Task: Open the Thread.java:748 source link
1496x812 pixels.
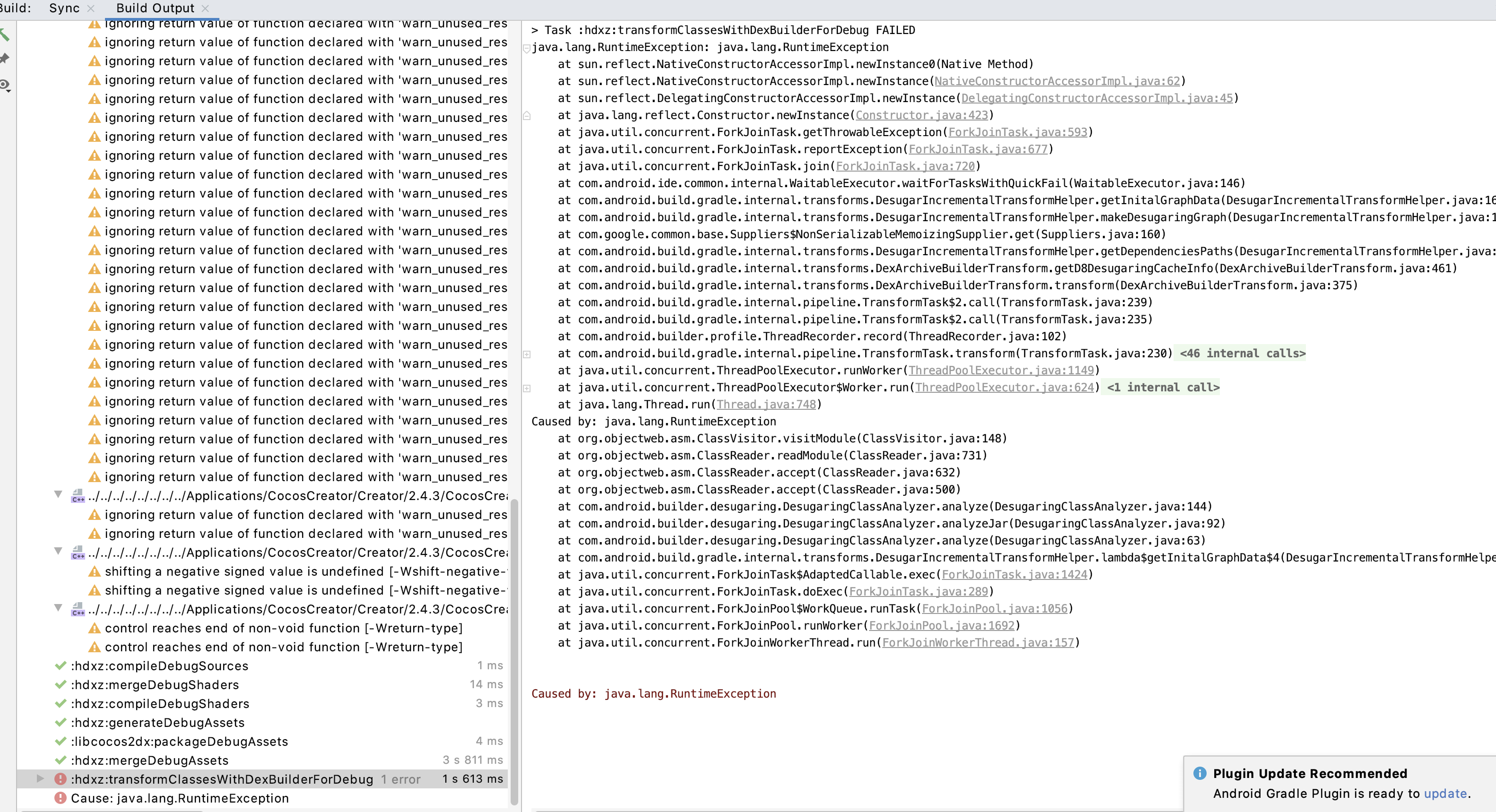Action: (x=766, y=405)
